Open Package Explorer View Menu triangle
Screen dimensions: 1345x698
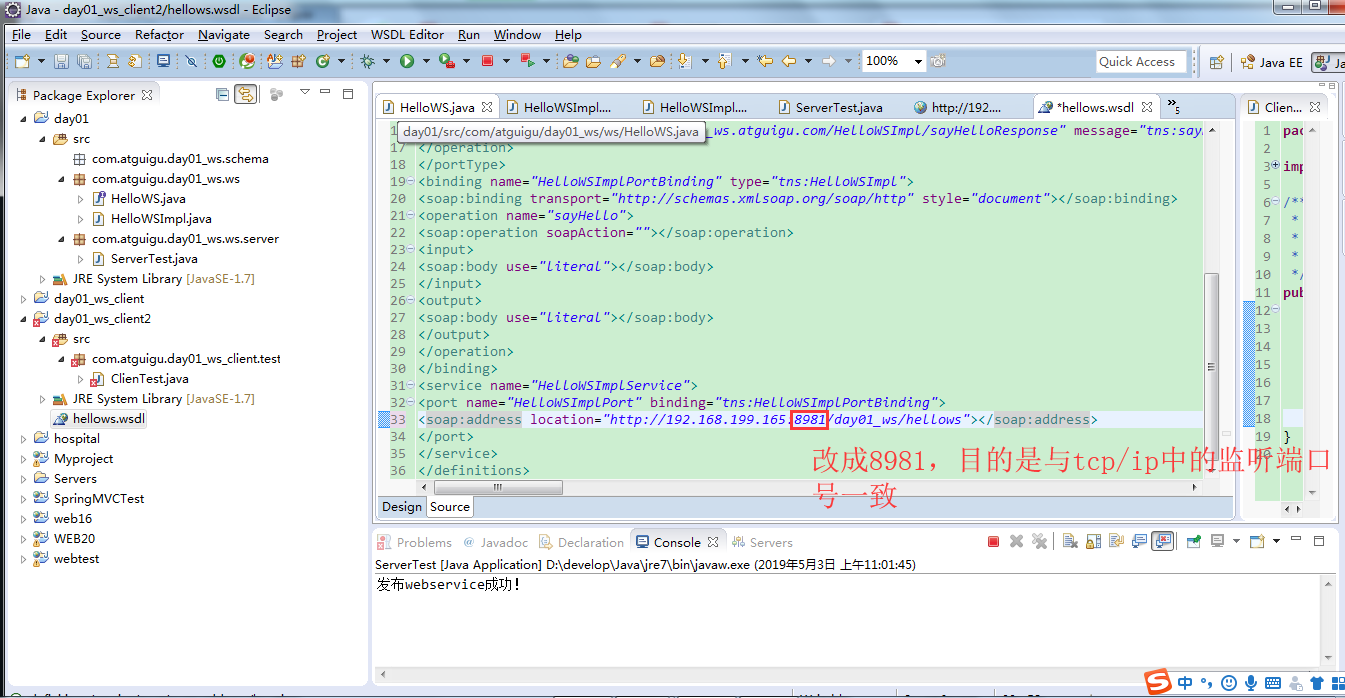point(304,93)
